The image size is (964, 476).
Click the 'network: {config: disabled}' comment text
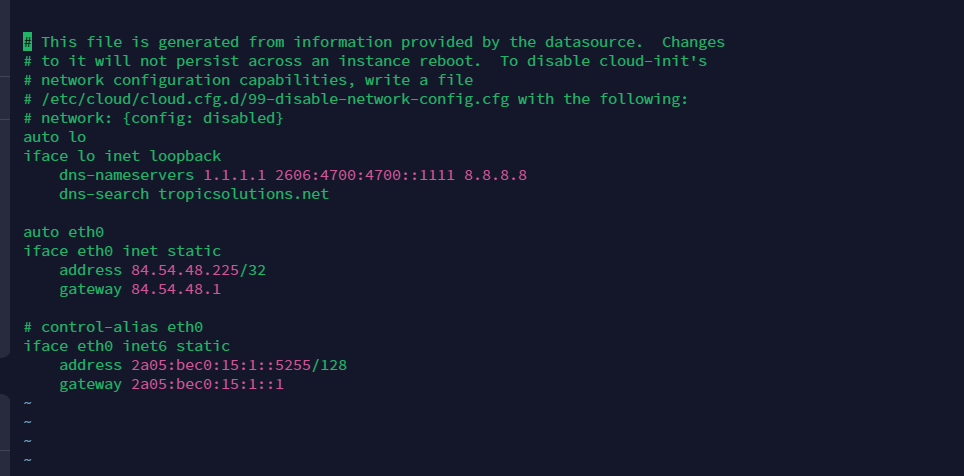[x=163, y=118]
